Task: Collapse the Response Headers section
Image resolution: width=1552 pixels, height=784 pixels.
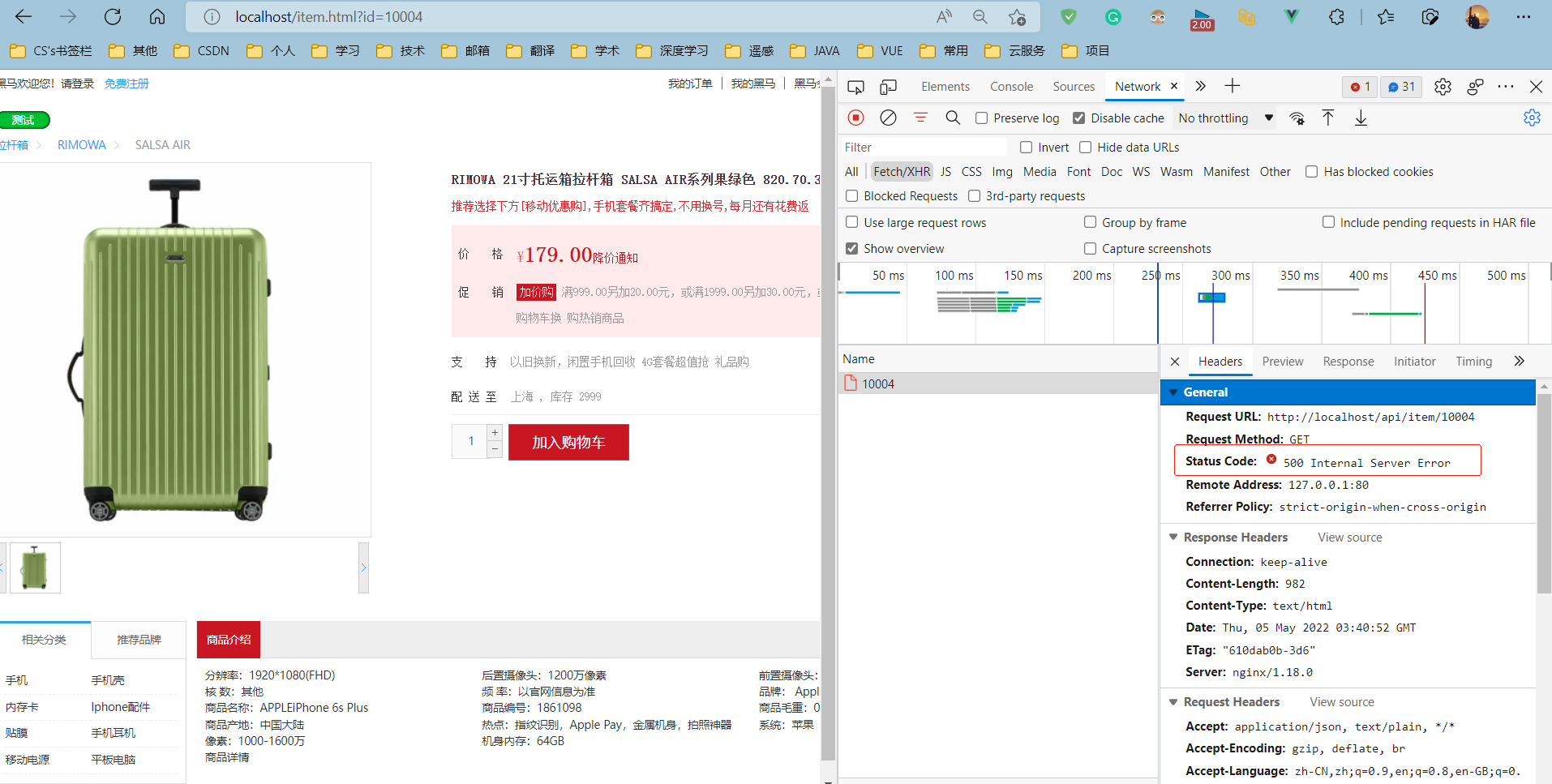Action: (x=1173, y=538)
